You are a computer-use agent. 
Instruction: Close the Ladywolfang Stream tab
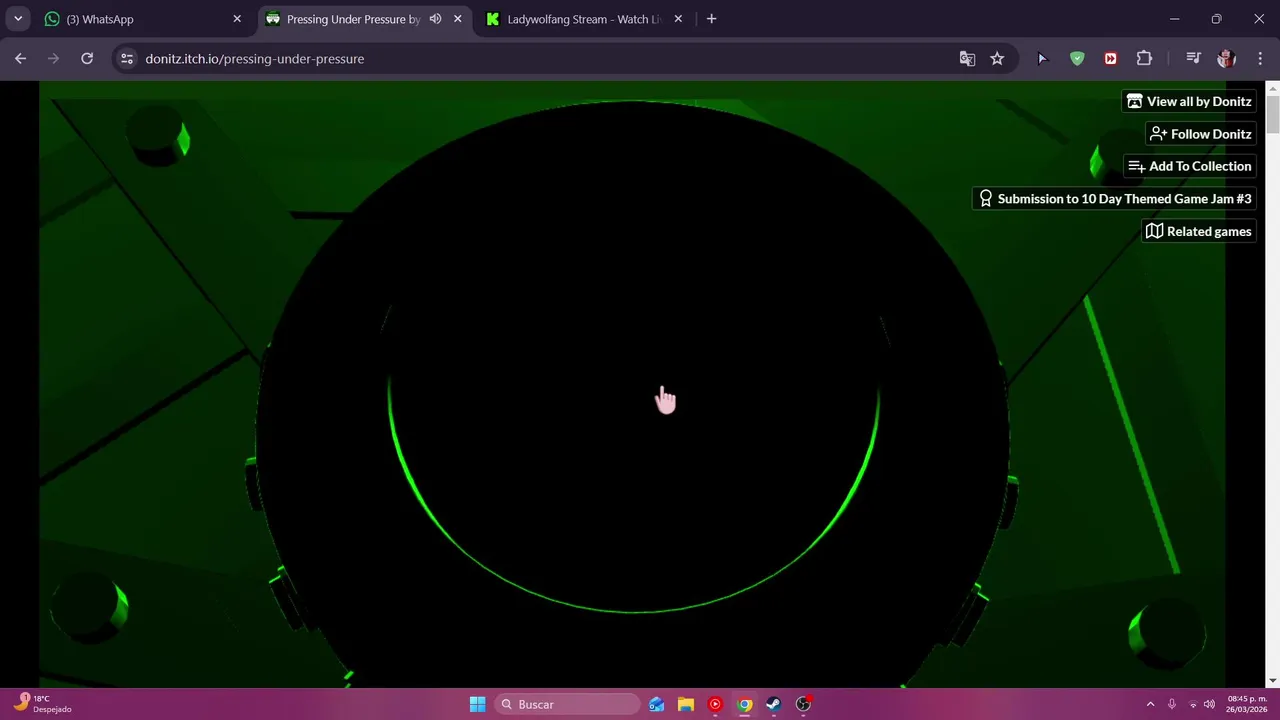click(678, 19)
